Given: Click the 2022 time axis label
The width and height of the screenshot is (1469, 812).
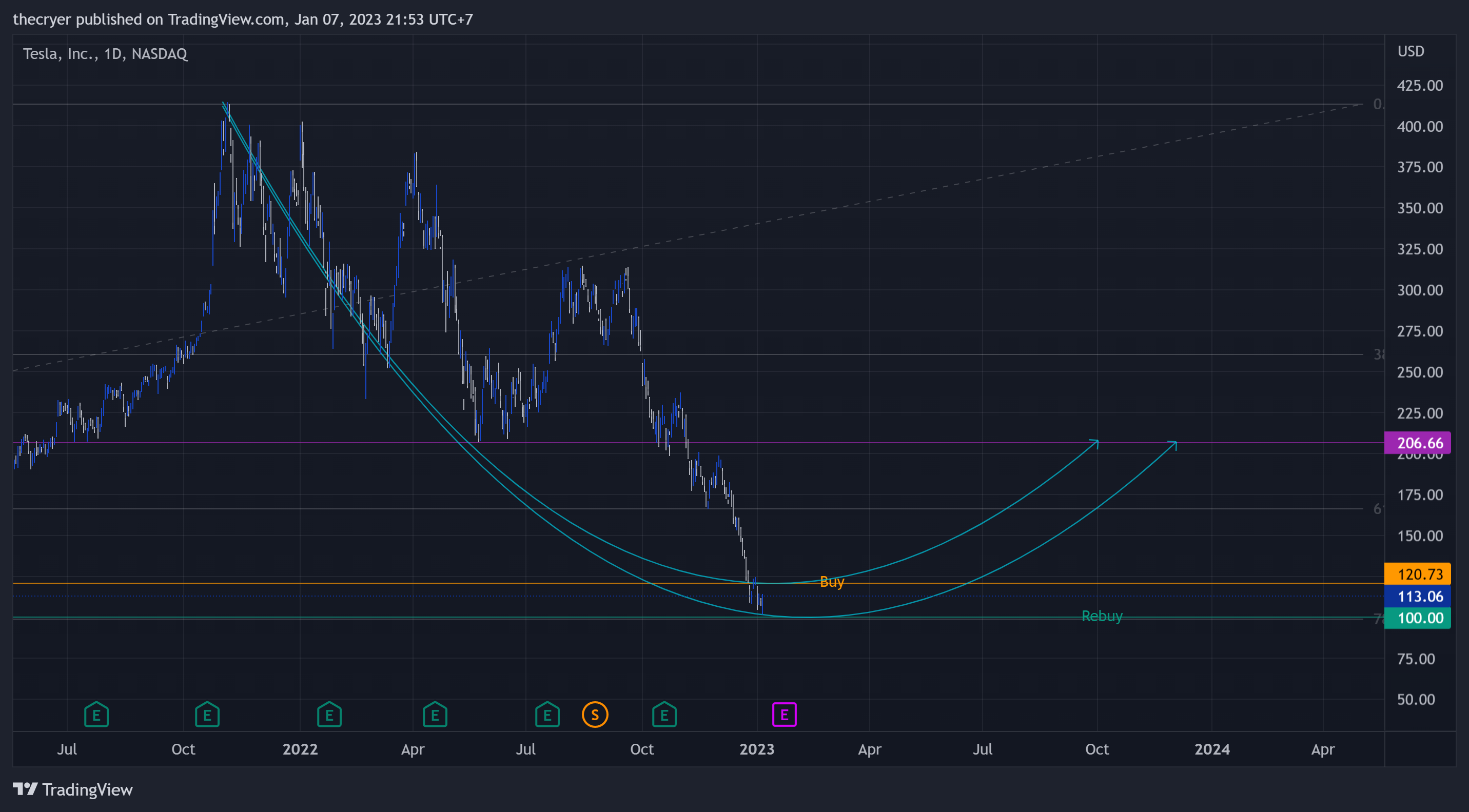Looking at the screenshot, I should click(300, 749).
